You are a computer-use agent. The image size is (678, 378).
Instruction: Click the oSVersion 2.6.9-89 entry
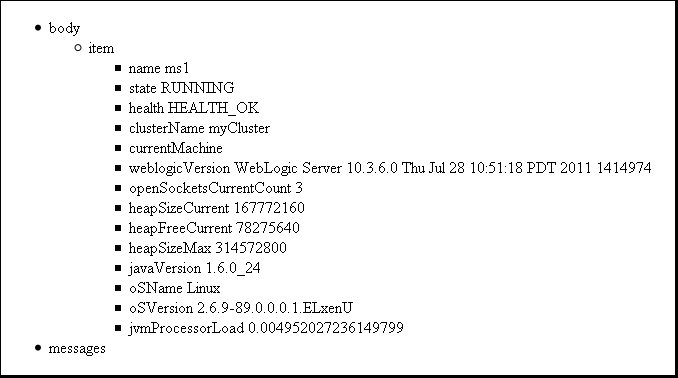[x=241, y=308]
